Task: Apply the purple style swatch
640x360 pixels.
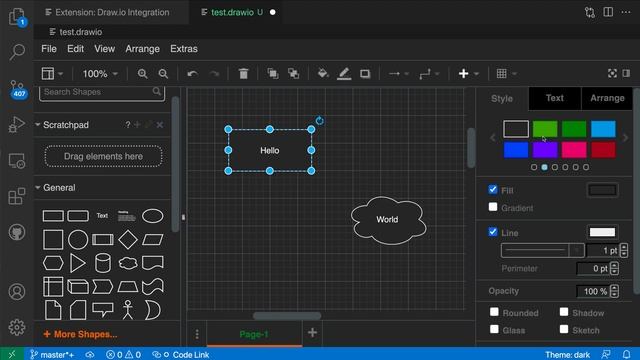Action: pyautogui.click(x=545, y=150)
